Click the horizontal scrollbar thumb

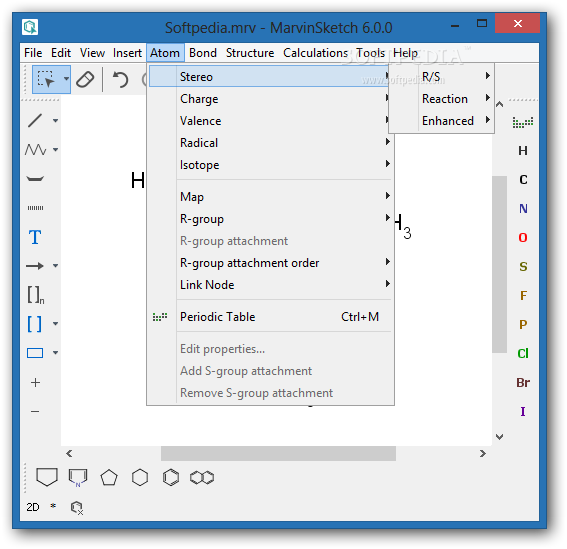pos(278,453)
